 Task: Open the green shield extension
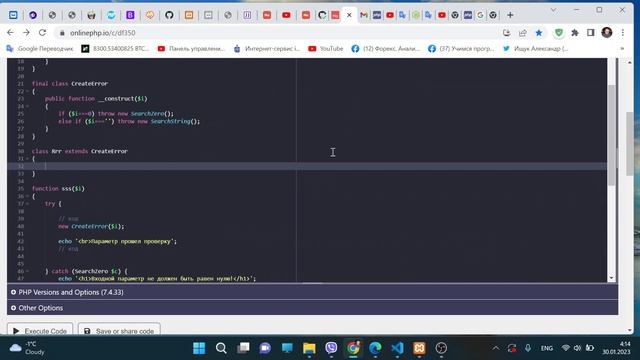pyautogui.click(x=558, y=33)
